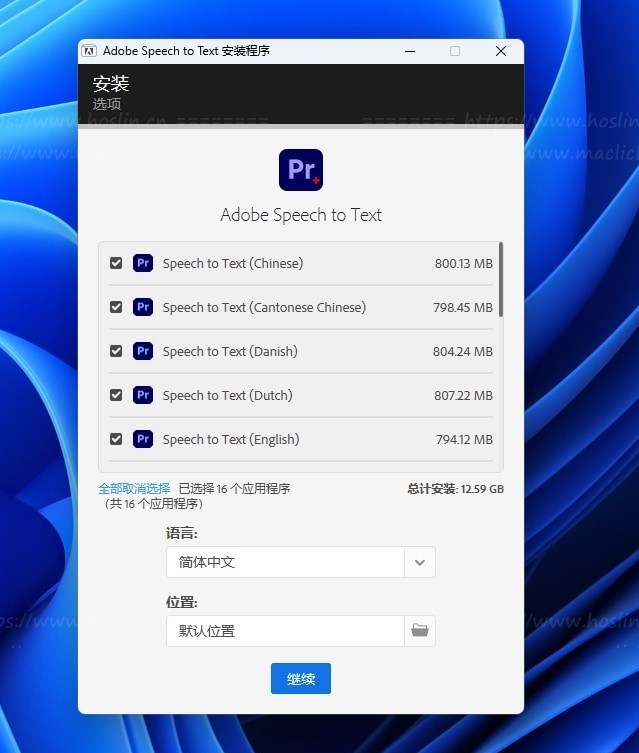639x753 pixels.
Task: Select the Speech to Text (Cantonese Chinese) label
Action: (264, 307)
